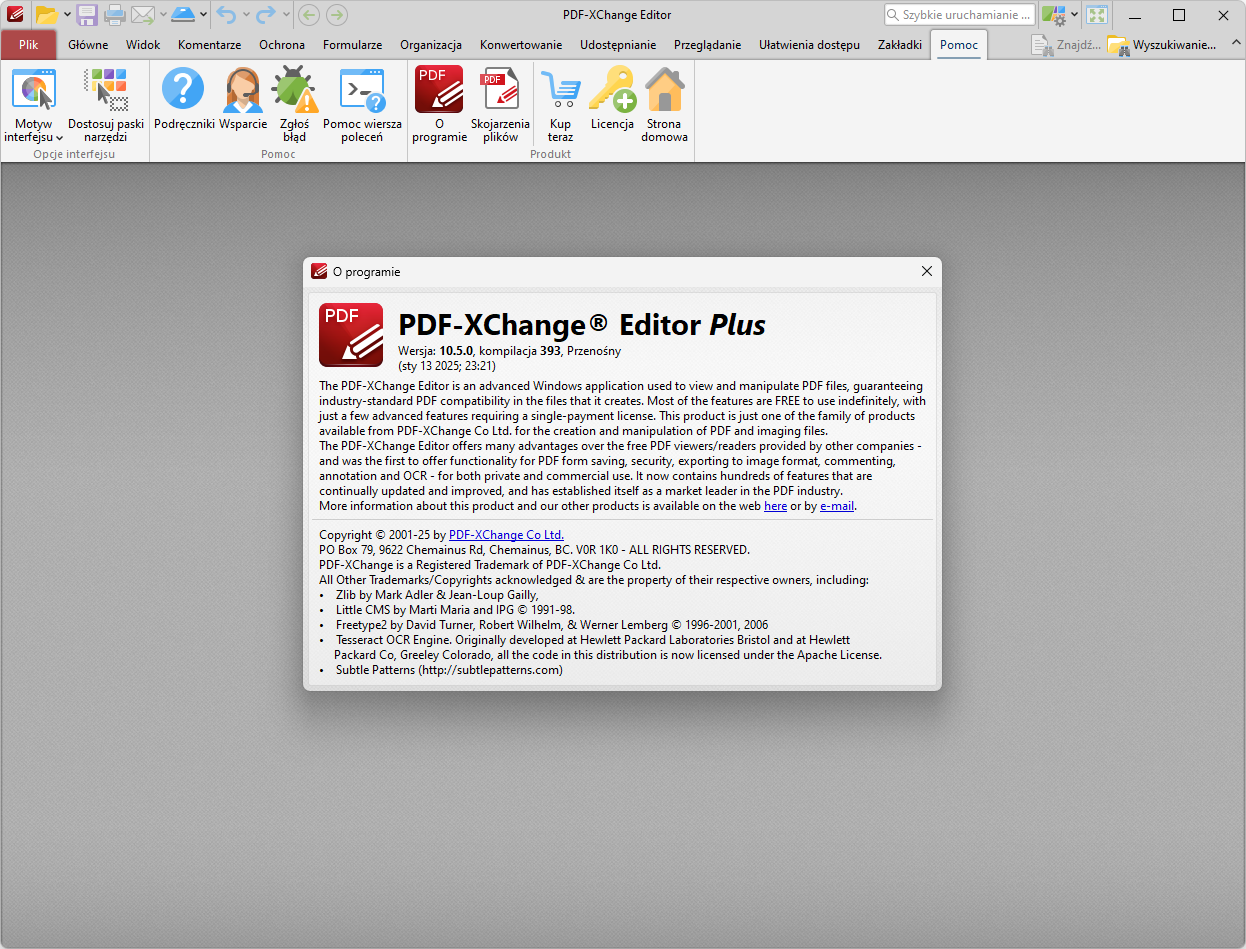Expand the Scan dropdown arrow
Screen dimensions: 1246x949
pyautogui.click(x=203, y=15)
